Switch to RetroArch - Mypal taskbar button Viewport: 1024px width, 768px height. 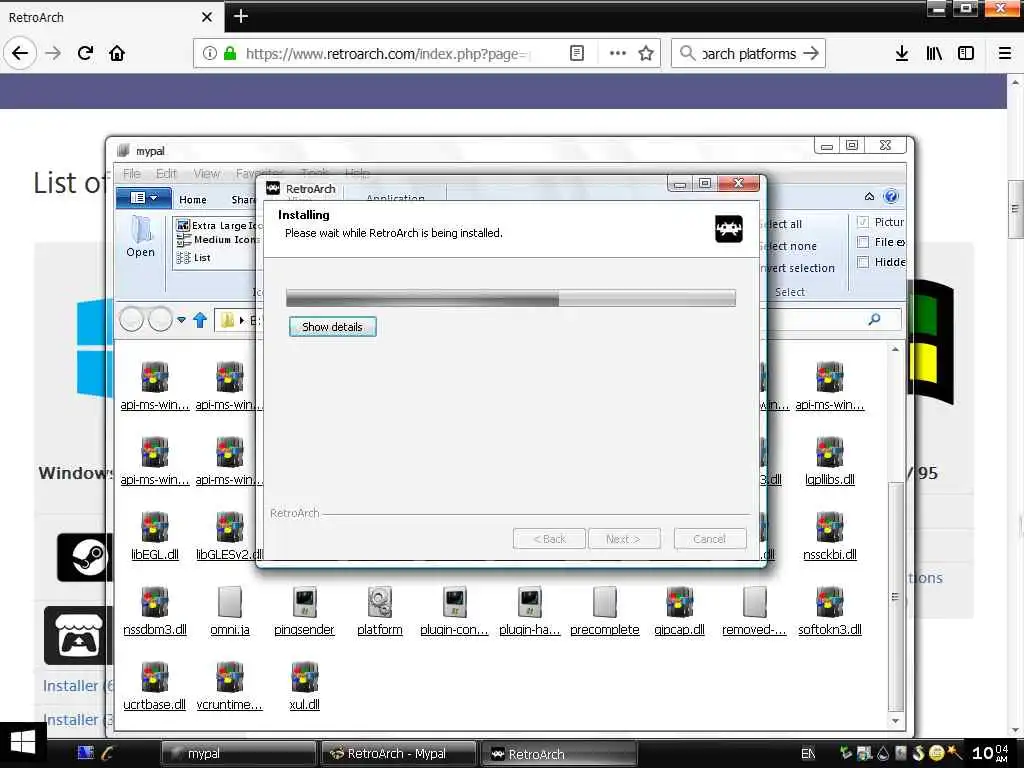point(398,754)
